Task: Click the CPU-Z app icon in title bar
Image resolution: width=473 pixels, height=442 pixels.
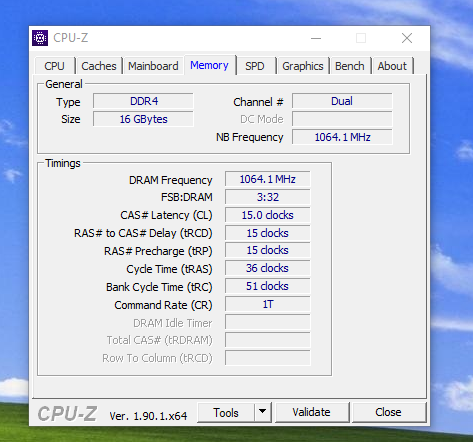Action: click(x=40, y=38)
